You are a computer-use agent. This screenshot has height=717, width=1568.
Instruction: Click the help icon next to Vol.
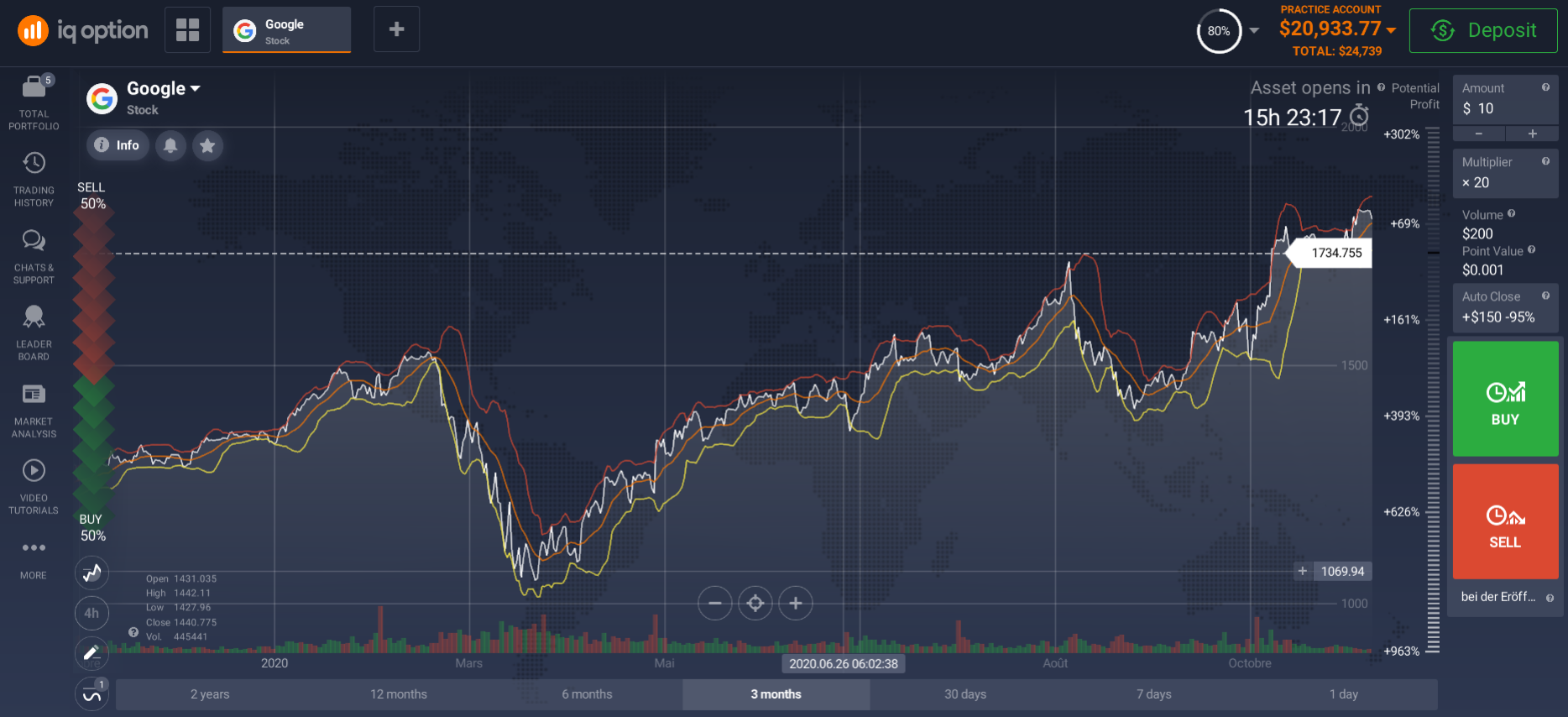(133, 632)
